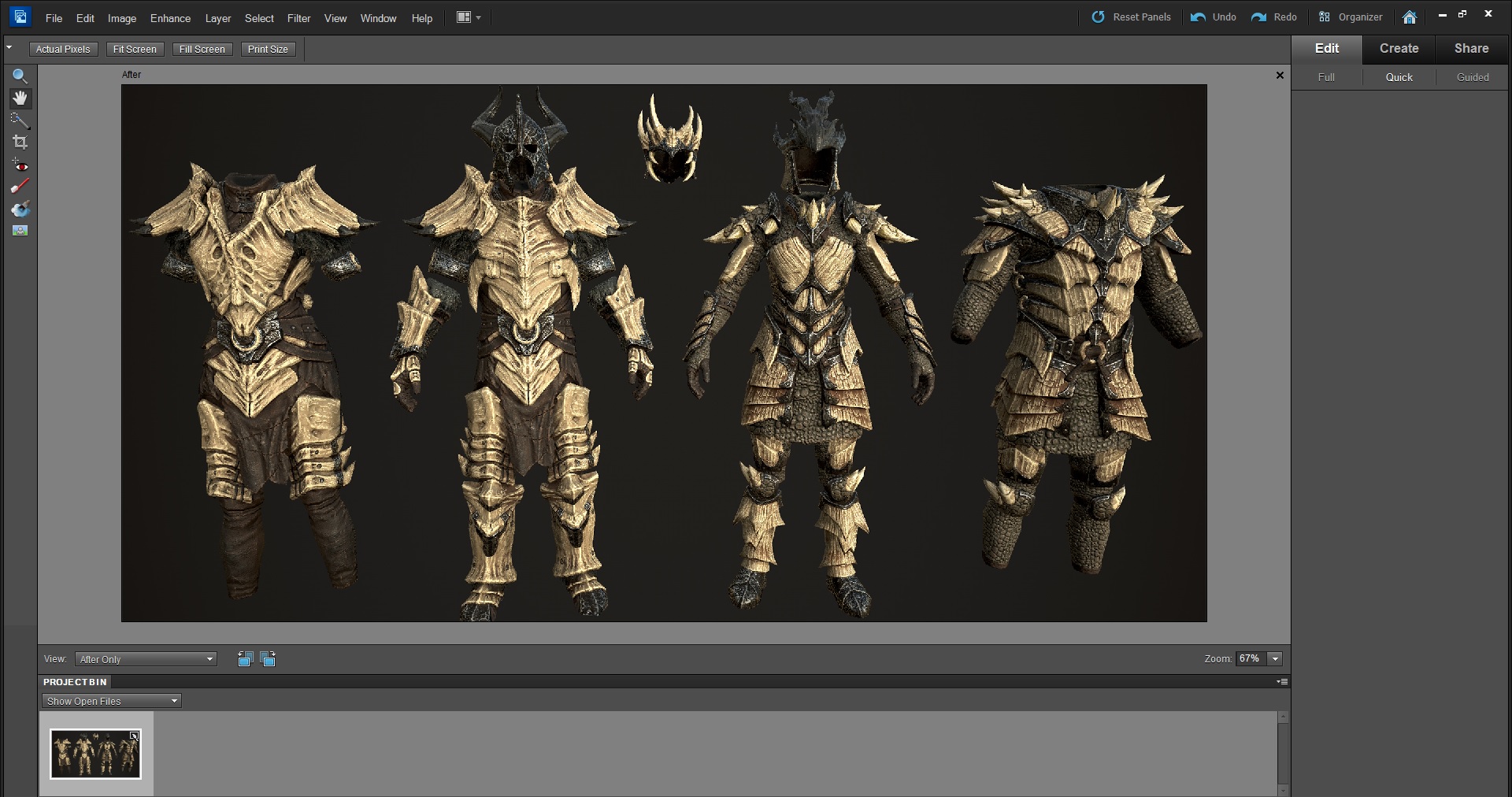Rotate the image right (clockwise)
Screen dimensions: 1512x797
268,659
